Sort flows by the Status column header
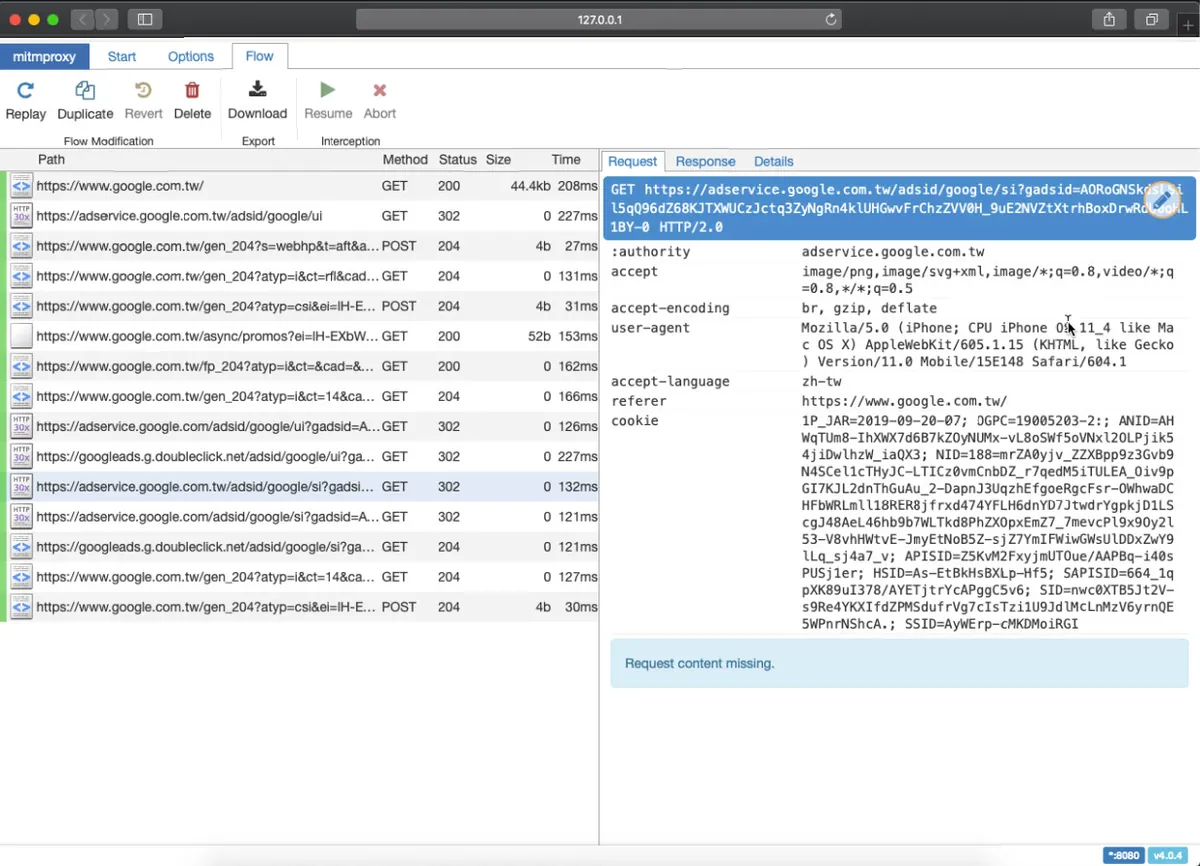 pos(457,159)
